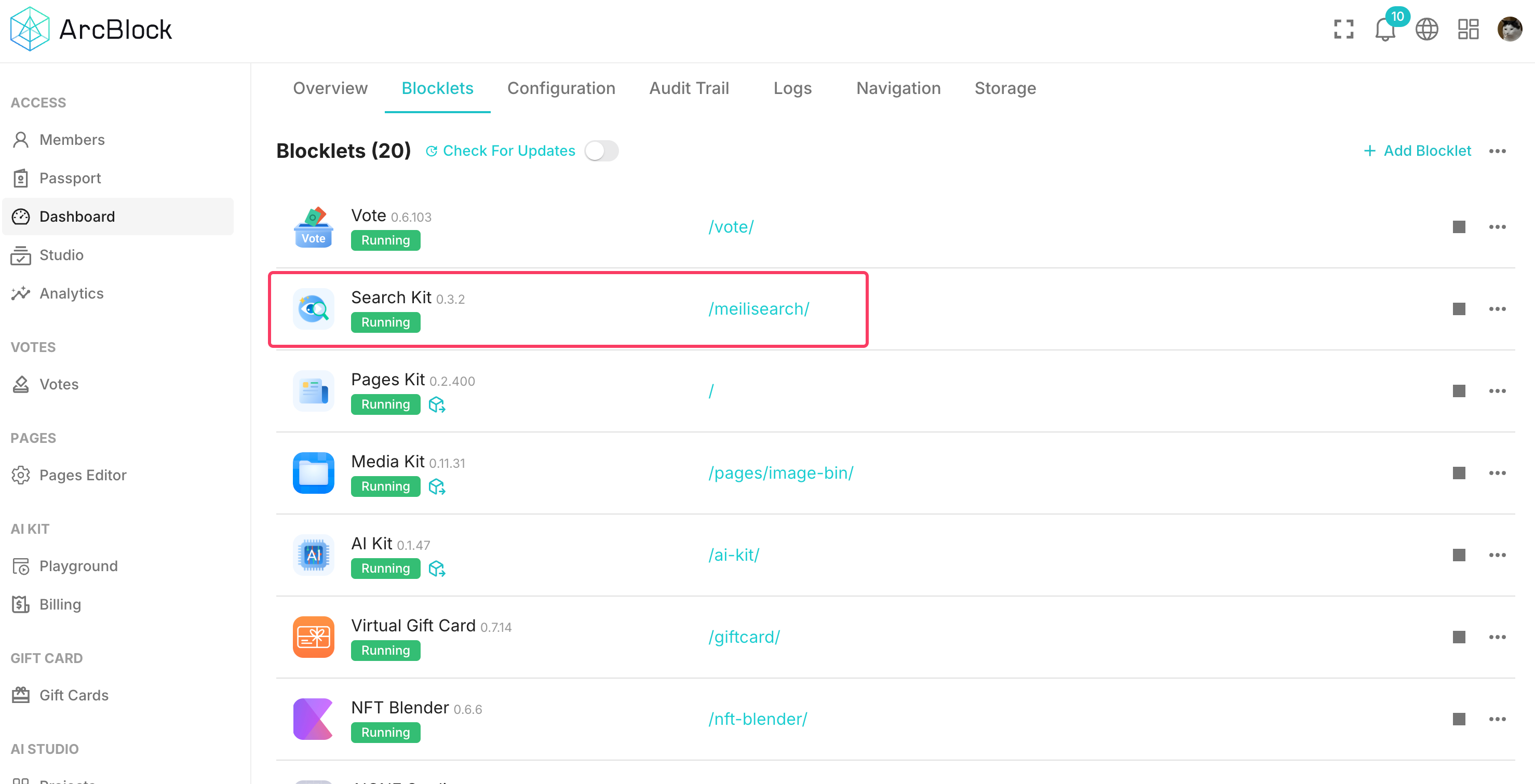Stop the NFT Blender blocklet
This screenshot has width=1535, height=784.
pos(1458,719)
